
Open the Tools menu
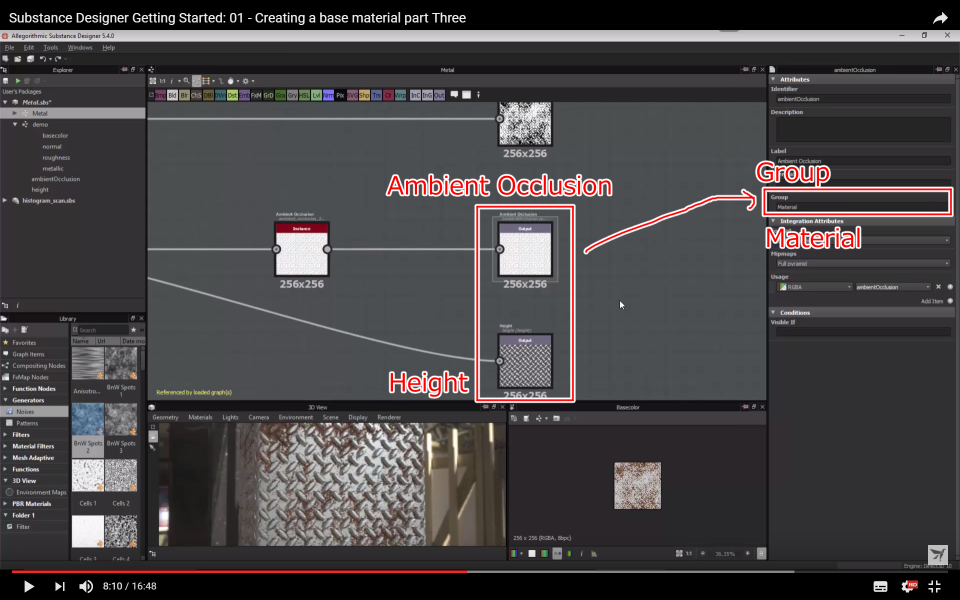click(50, 47)
